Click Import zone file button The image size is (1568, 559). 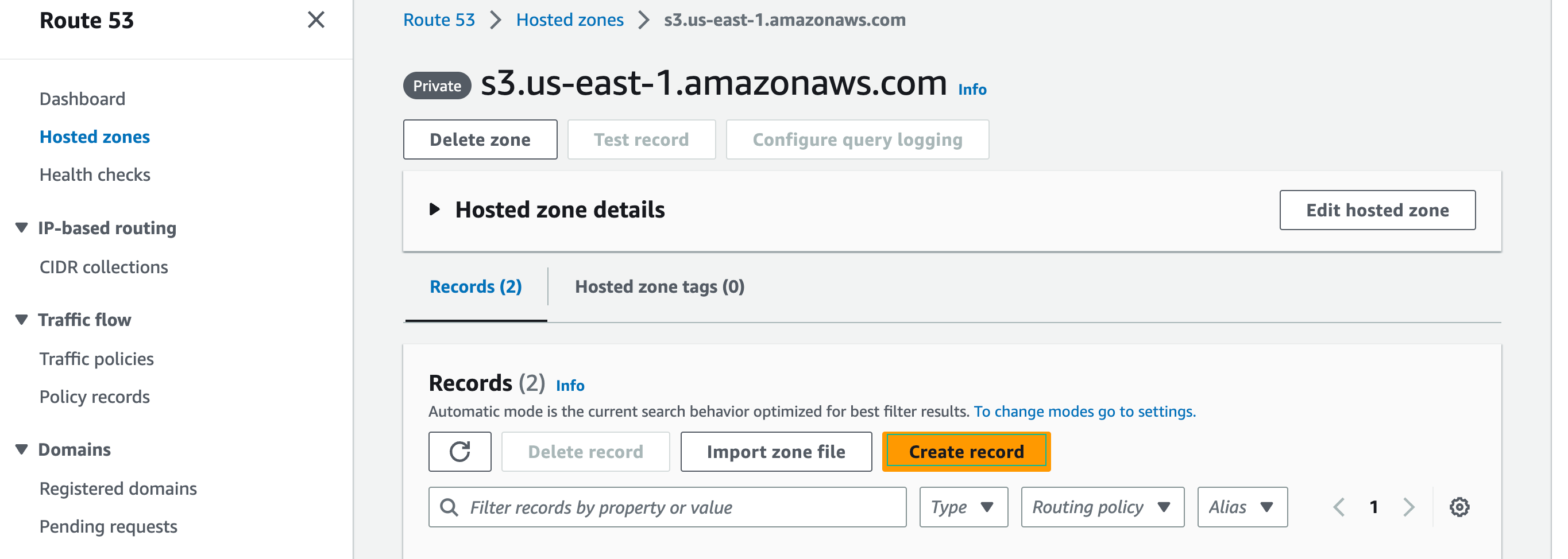775,452
